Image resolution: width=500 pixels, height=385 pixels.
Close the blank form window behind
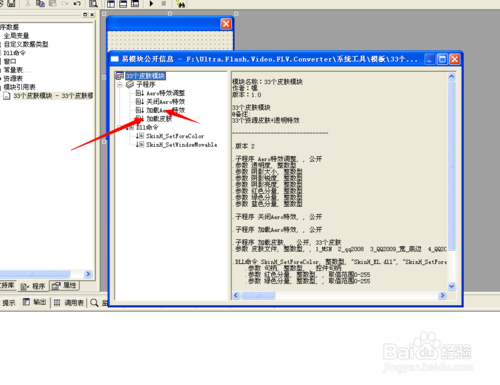click(x=226, y=24)
